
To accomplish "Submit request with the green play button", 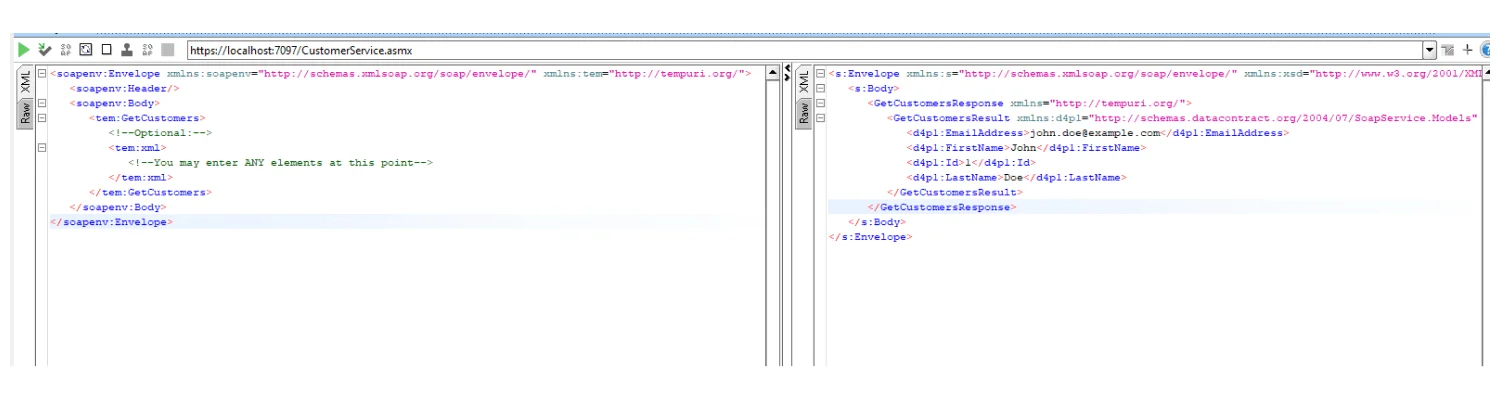I will coord(23,49).
